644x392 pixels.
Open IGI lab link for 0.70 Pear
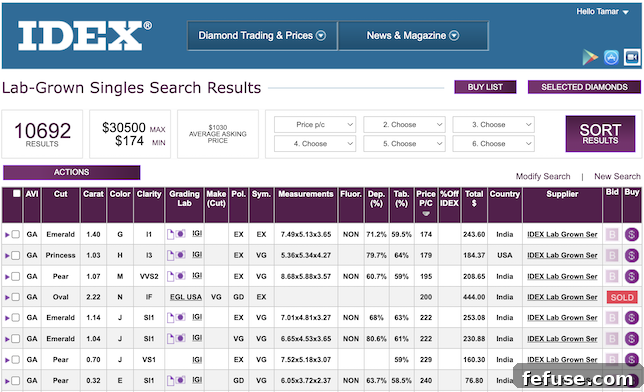(x=197, y=360)
